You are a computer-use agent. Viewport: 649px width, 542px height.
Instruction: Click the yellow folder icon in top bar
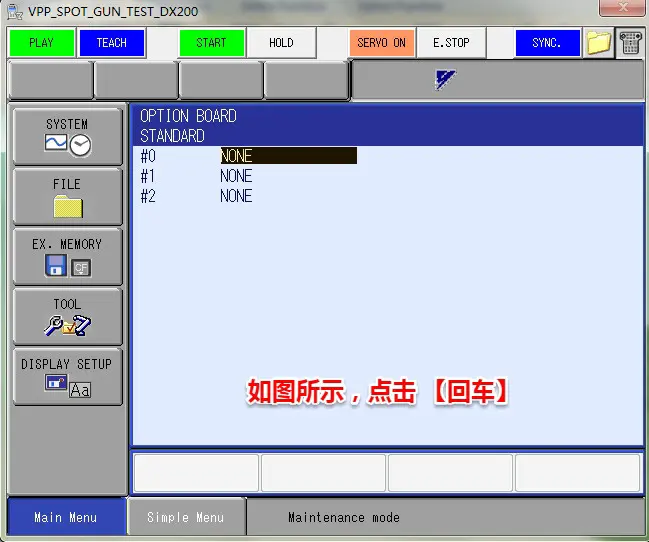point(598,43)
